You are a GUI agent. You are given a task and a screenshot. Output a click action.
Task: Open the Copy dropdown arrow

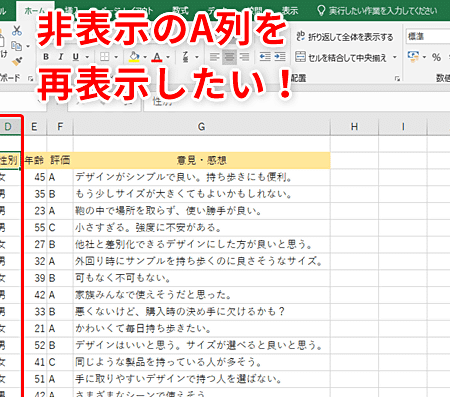[28, 46]
